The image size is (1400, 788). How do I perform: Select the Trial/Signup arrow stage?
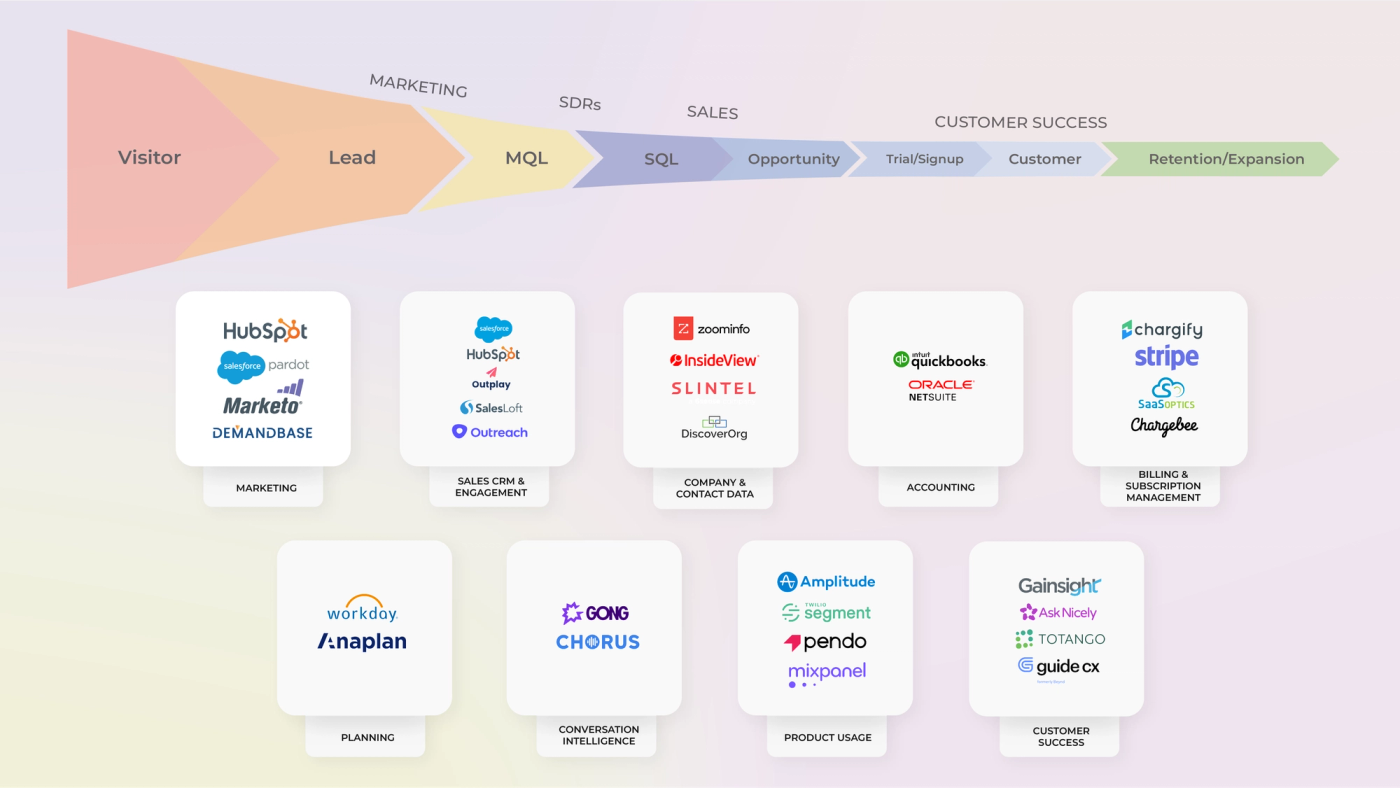tap(925, 159)
